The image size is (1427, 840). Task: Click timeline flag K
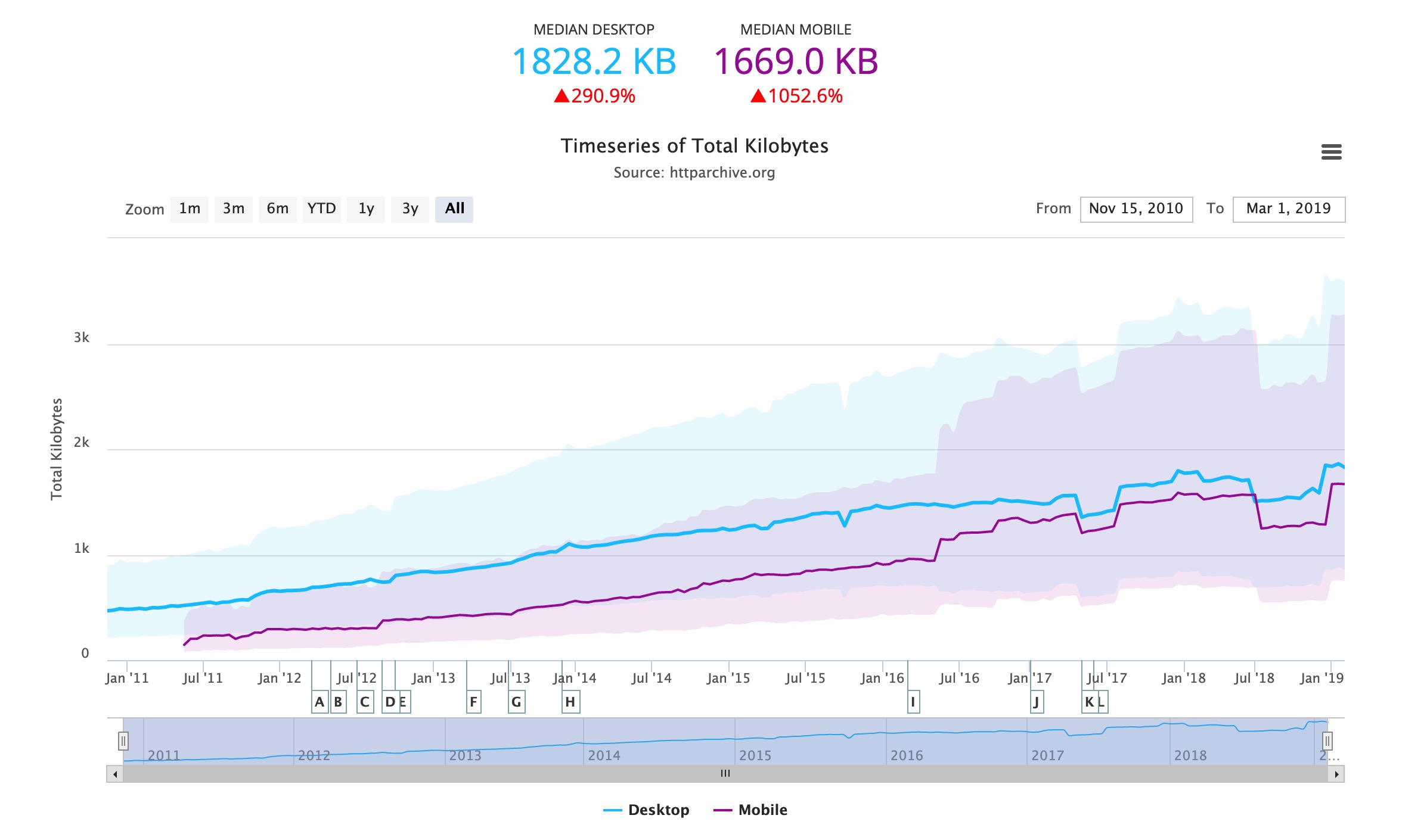coord(1089,702)
